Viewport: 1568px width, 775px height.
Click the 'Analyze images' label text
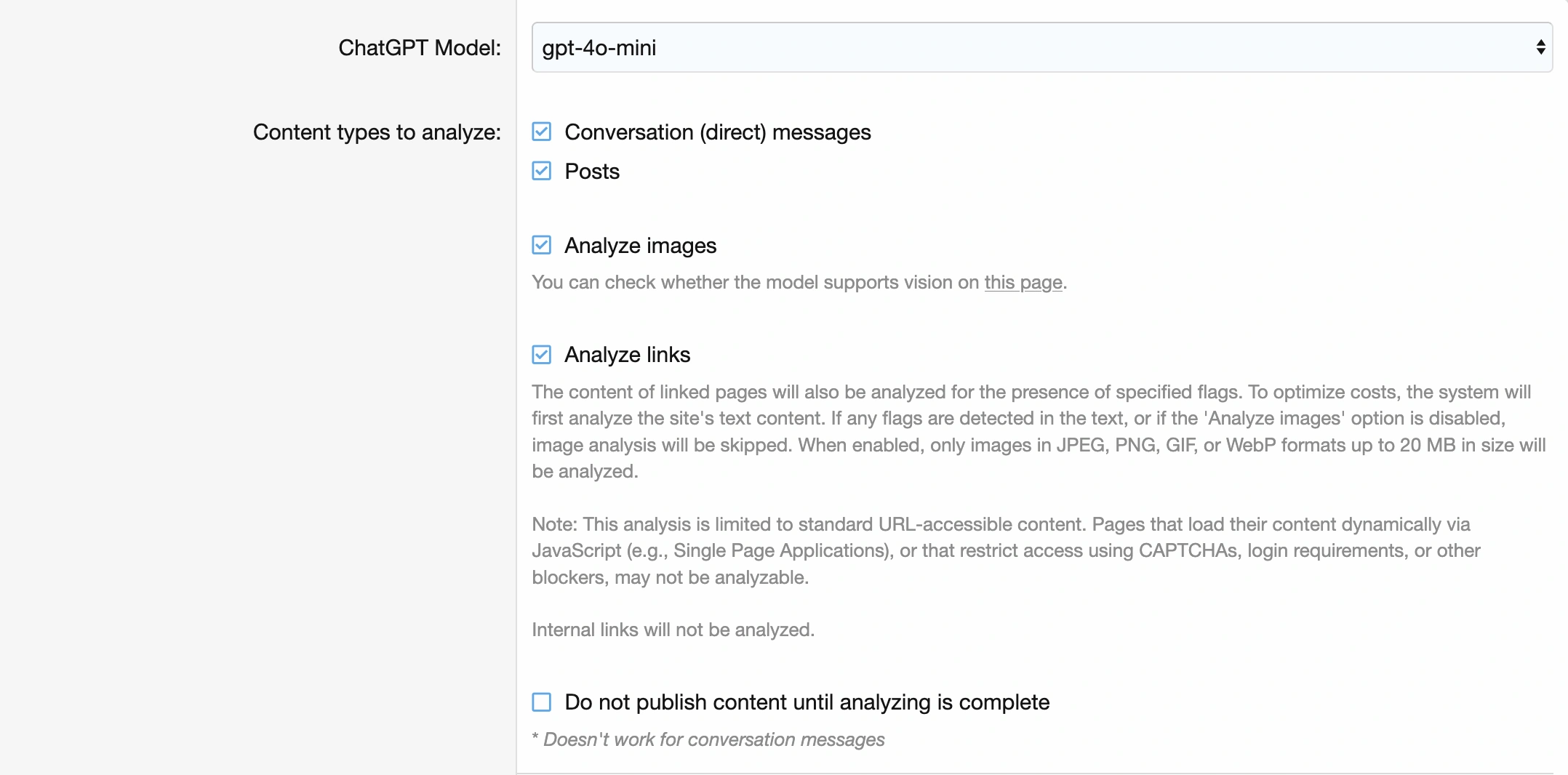tap(640, 246)
